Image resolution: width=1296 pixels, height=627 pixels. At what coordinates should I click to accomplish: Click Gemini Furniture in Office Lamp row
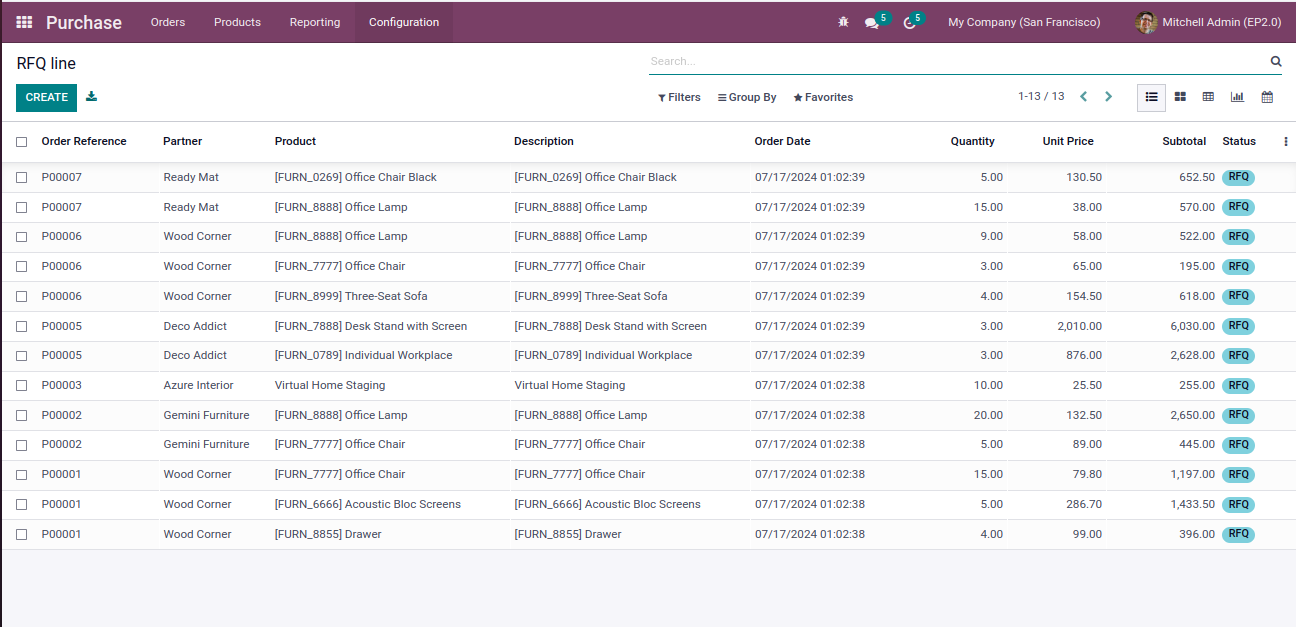click(206, 415)
